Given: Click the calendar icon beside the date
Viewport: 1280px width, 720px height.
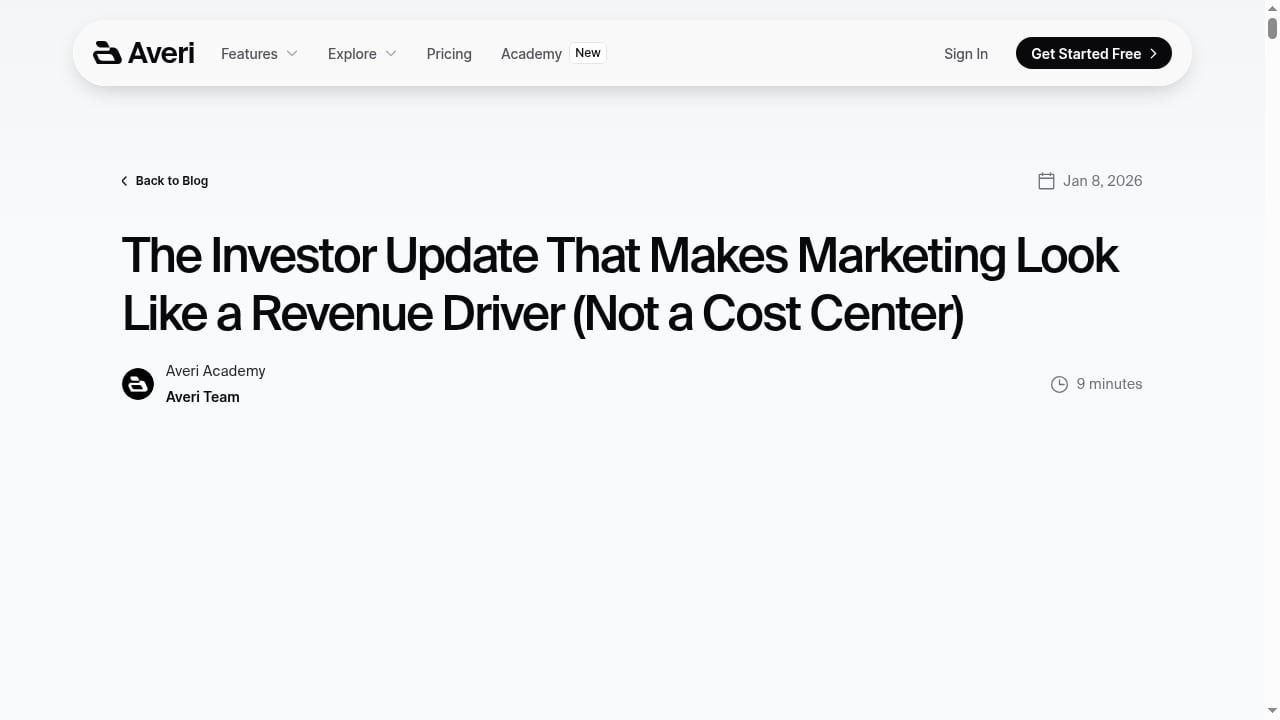Looking at the screenshot, I should 1046,181.
